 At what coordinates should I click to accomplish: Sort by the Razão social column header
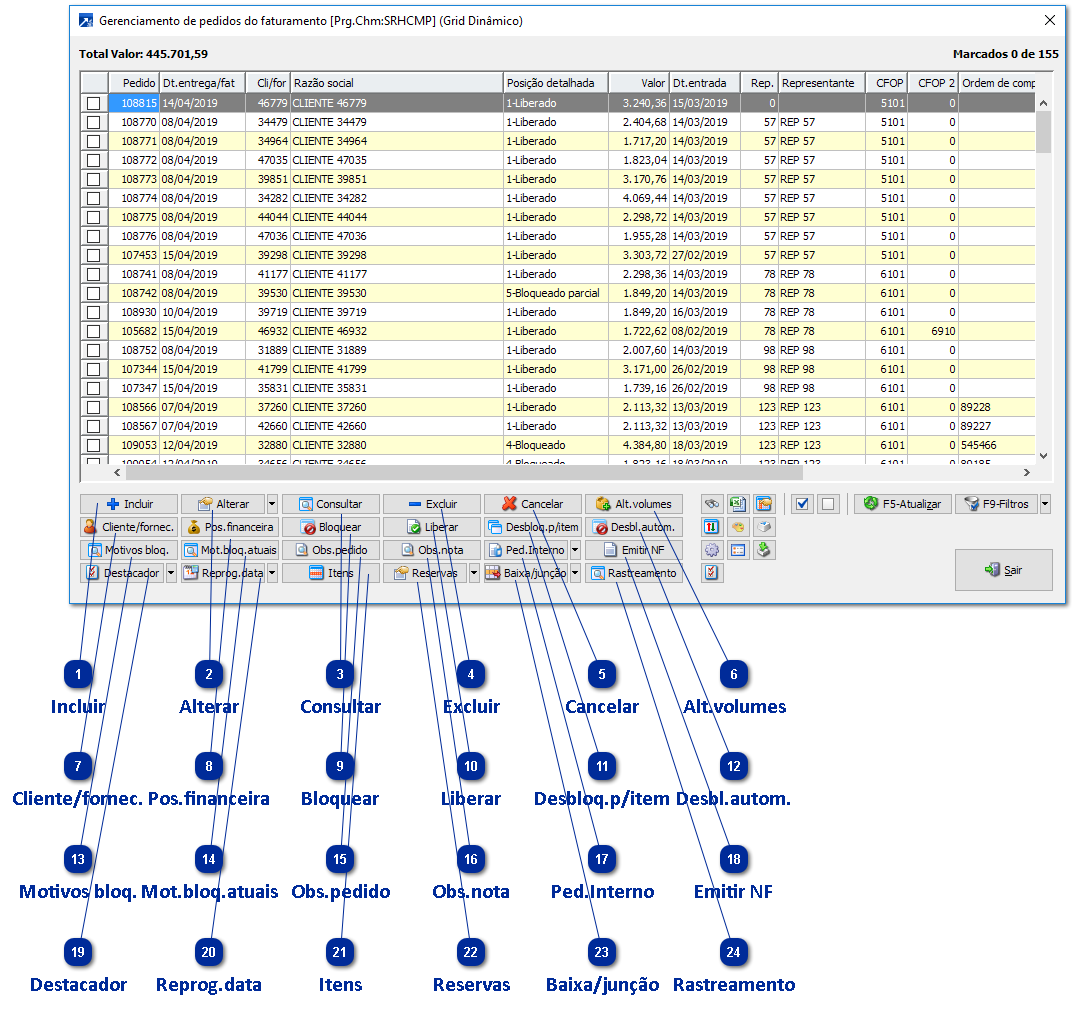point(395,83)
